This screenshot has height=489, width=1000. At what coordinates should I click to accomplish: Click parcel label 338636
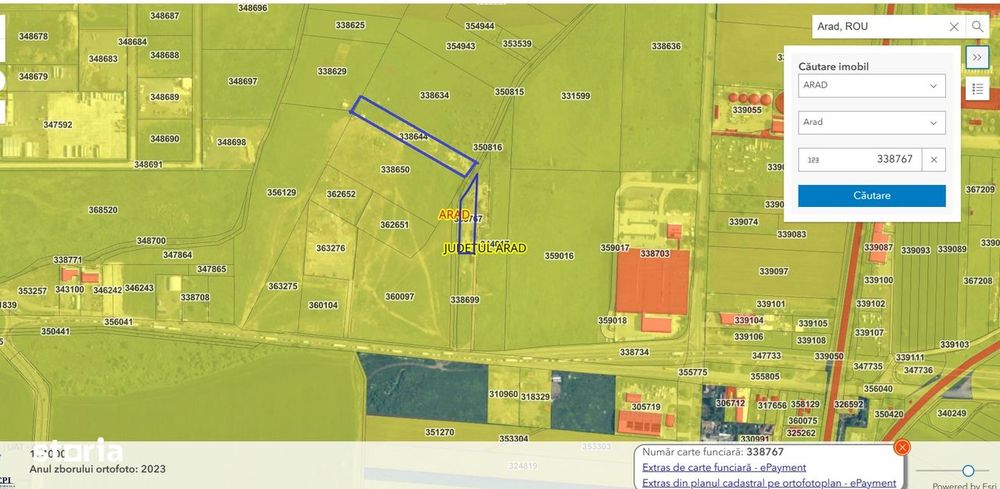pyautogui.click(x=666, y=46)
